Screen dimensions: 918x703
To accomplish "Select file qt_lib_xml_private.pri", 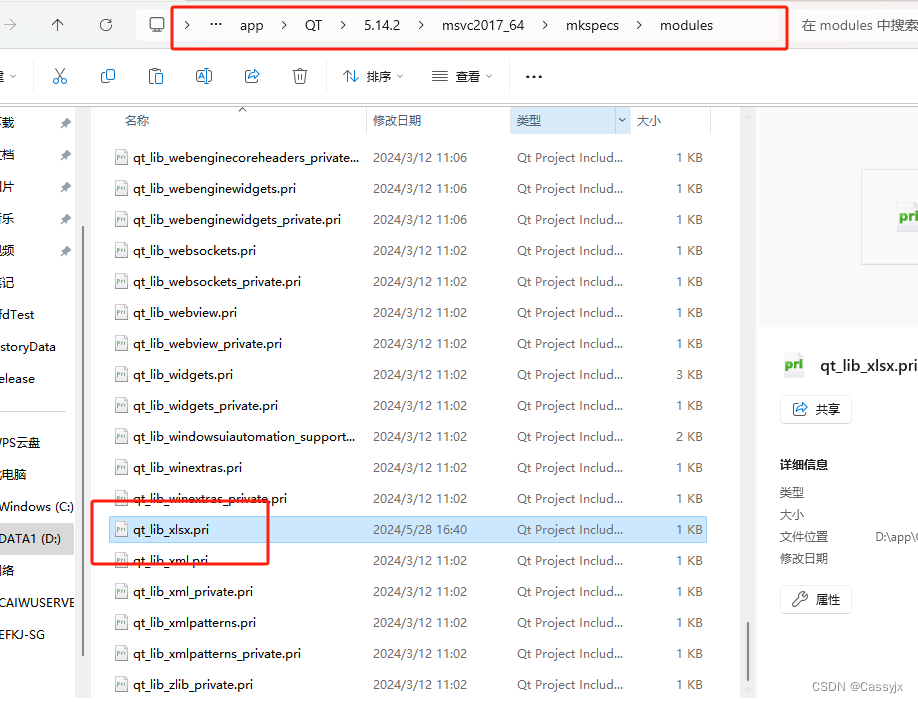I will [407, 591].
